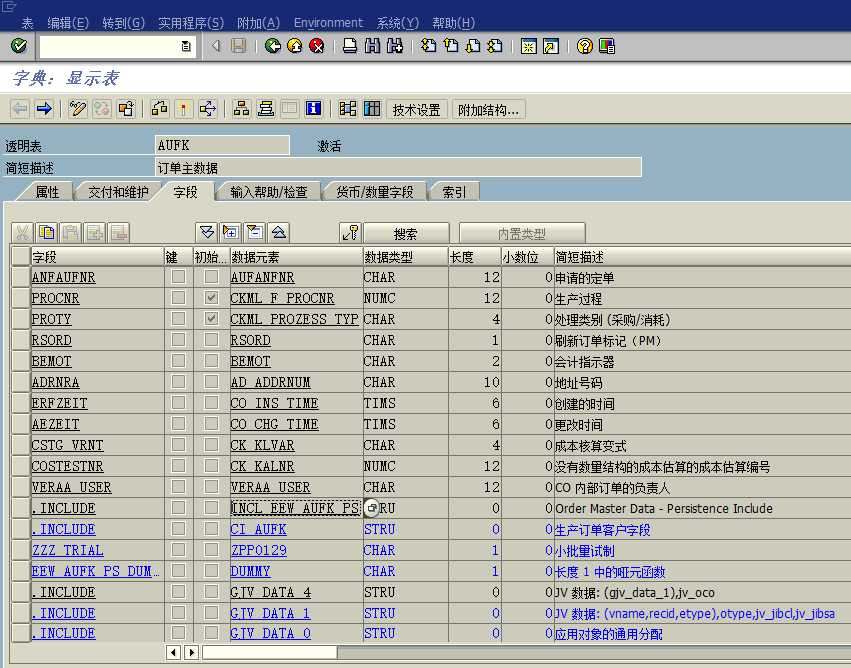Switch to the 索引 tab
This screenshot has width=851, height=668.
[x=454, y=192]
